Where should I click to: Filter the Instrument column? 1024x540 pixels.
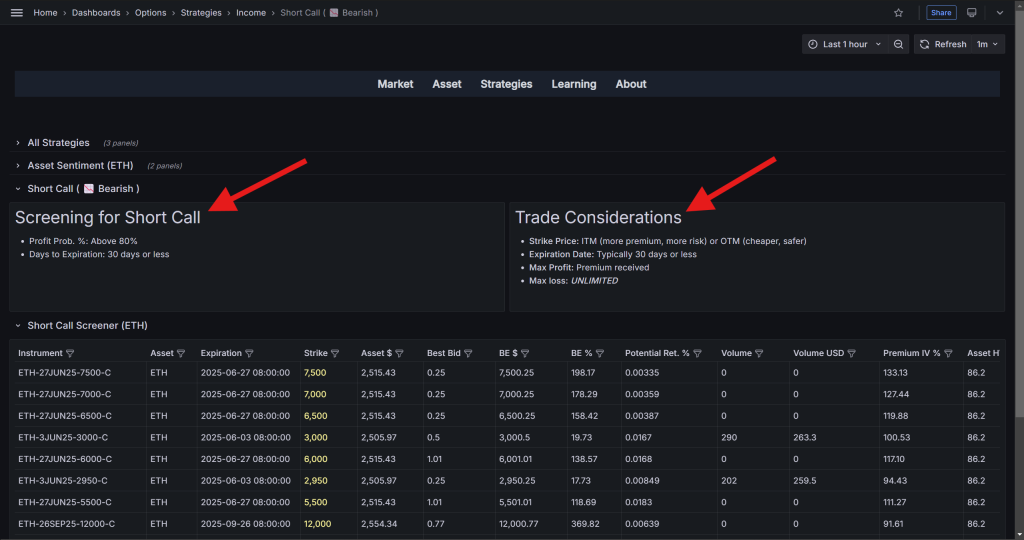[70, 353]
